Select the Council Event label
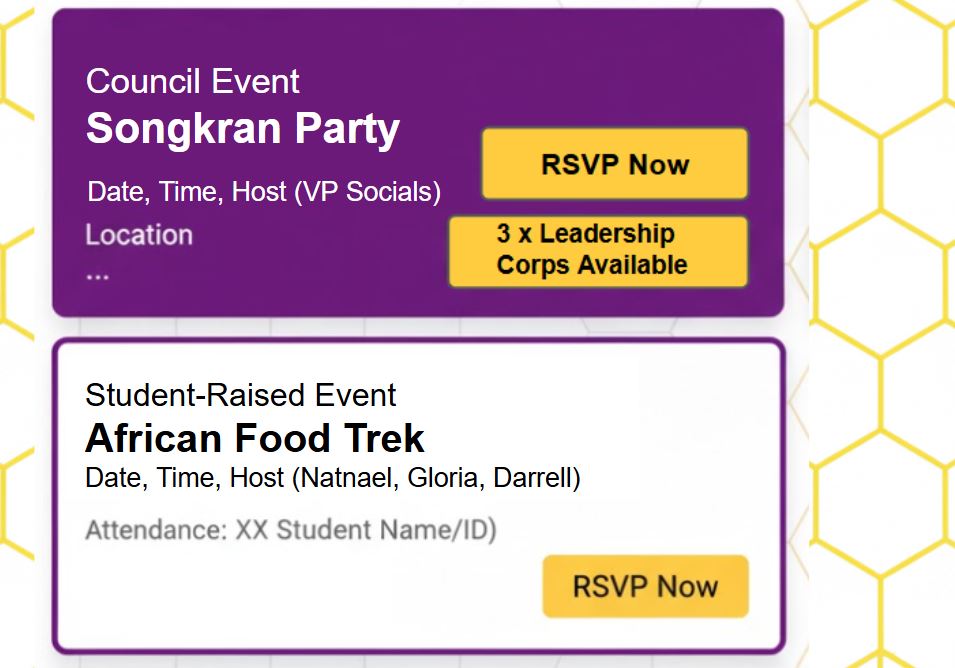 coord(193,82)
